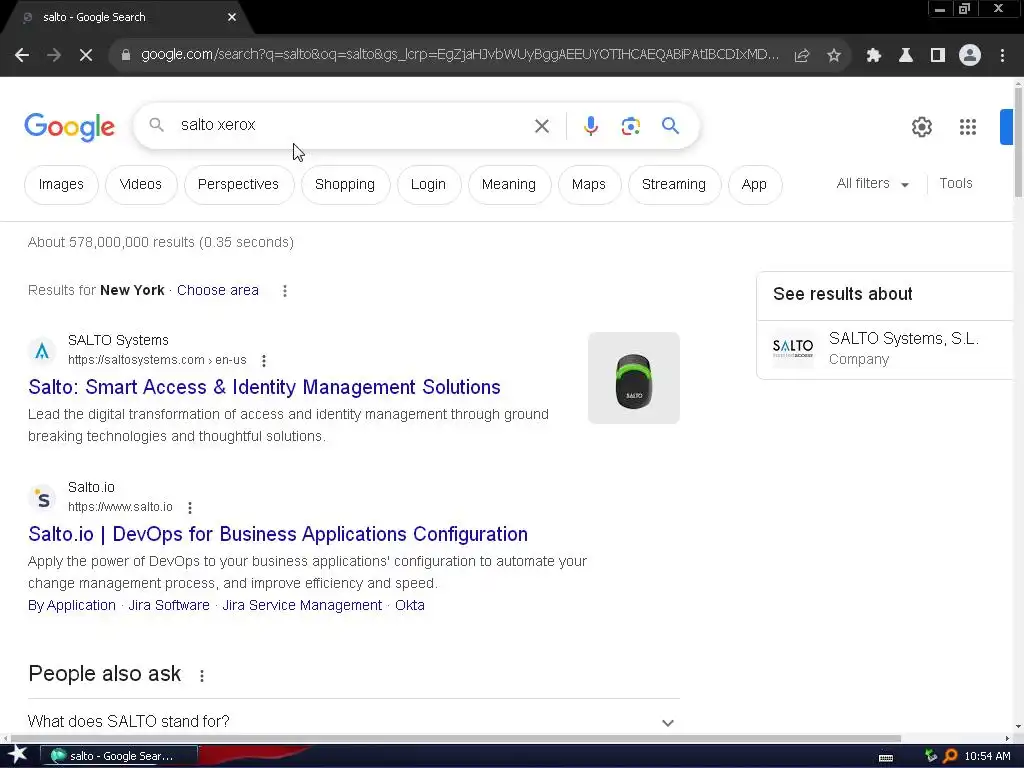Open Google search settings gear

(x=921, y=127)
